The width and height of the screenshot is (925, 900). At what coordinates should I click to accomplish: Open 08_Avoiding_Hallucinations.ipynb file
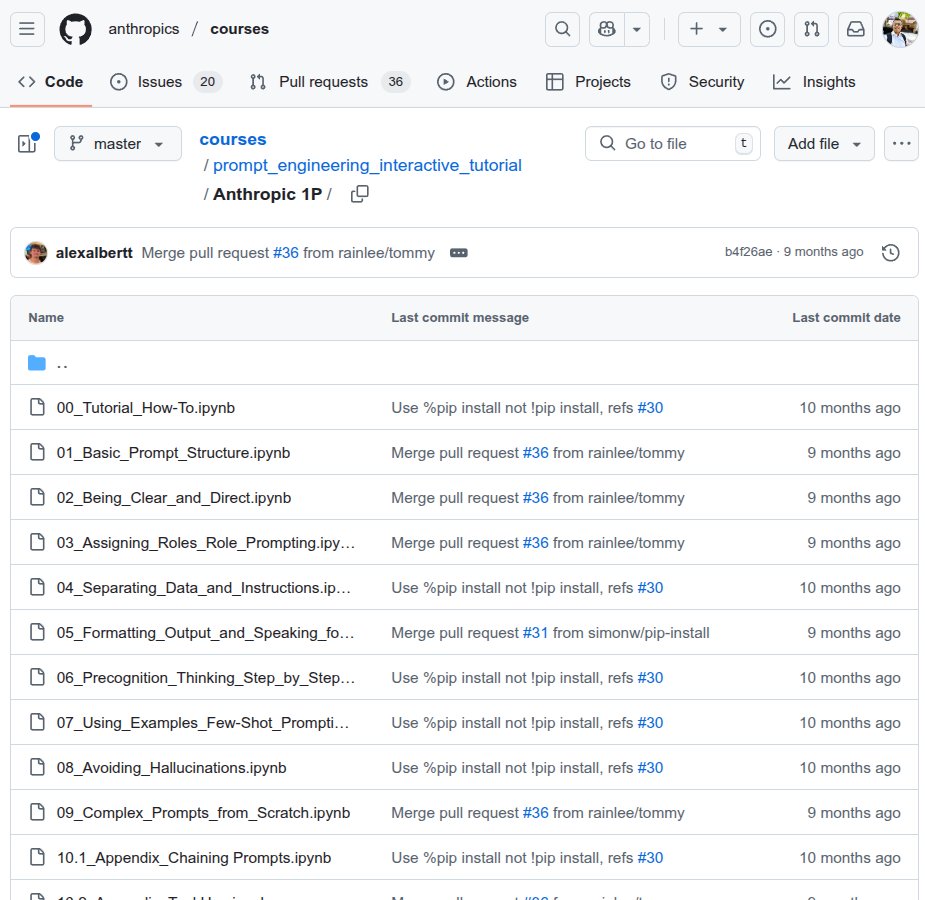click(172, 768)
